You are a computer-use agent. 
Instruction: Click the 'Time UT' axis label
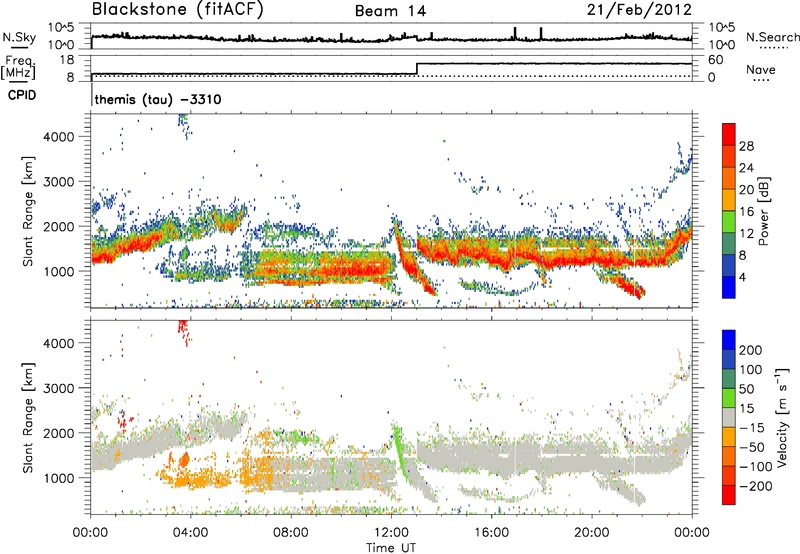point(391,548)
